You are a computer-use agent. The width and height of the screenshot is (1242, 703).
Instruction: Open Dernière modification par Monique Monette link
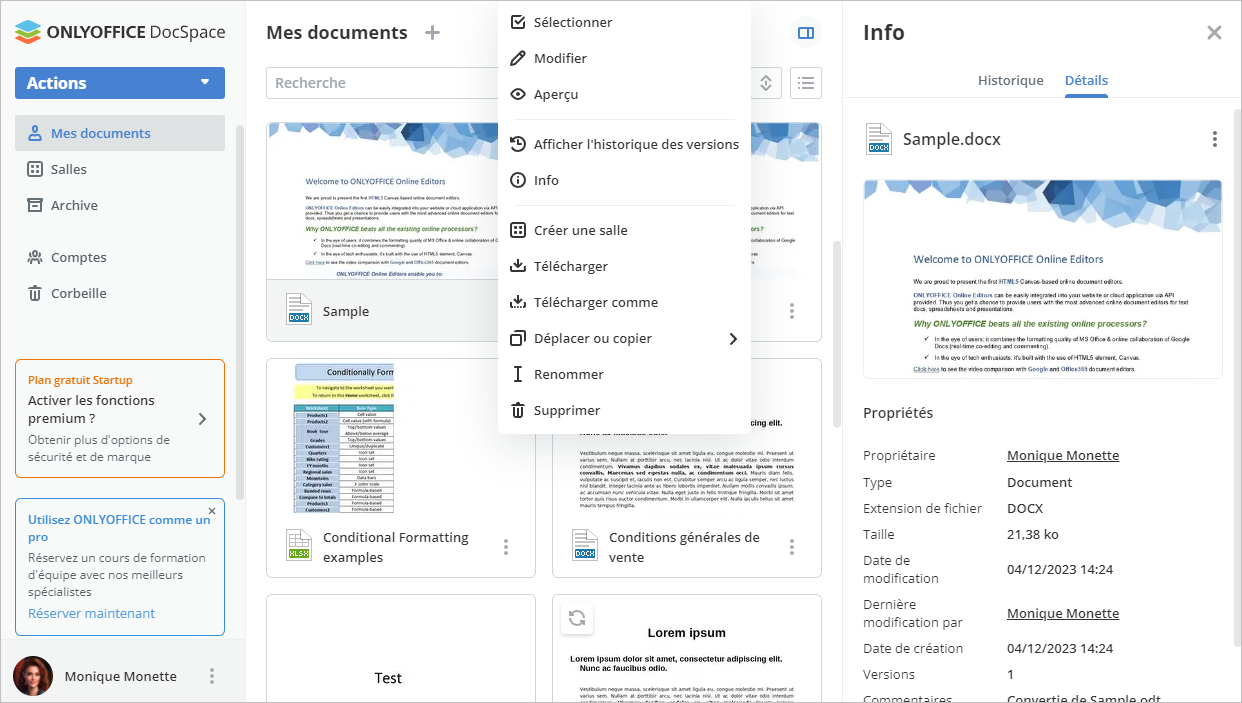pos(1063,613)
